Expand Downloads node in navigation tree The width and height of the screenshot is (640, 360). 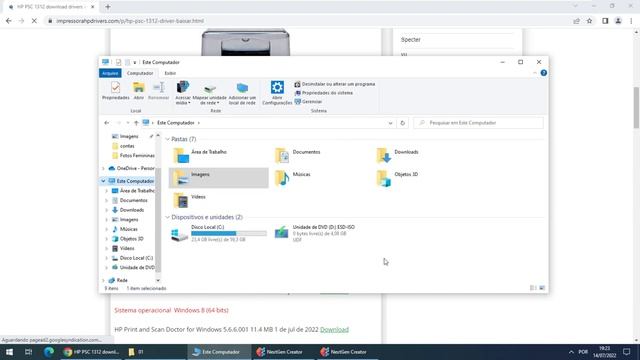click(x=107, y=210)
